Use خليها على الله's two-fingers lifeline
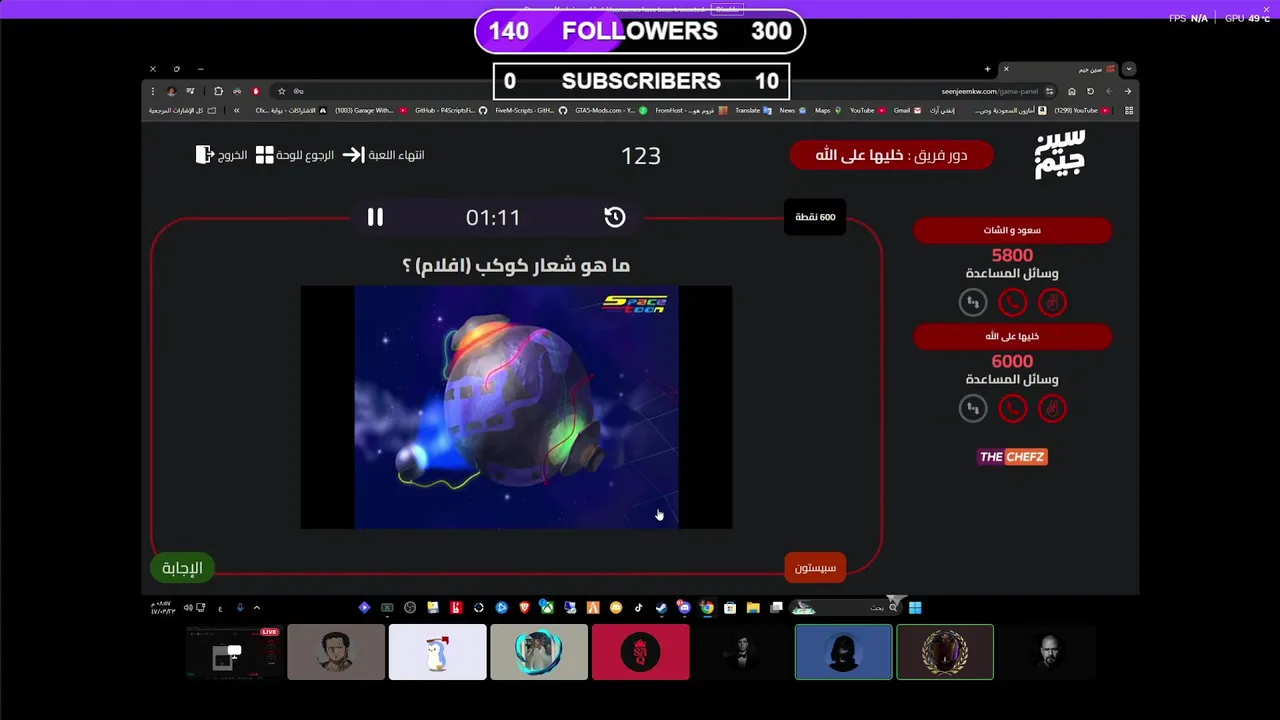 point(1051,408)
